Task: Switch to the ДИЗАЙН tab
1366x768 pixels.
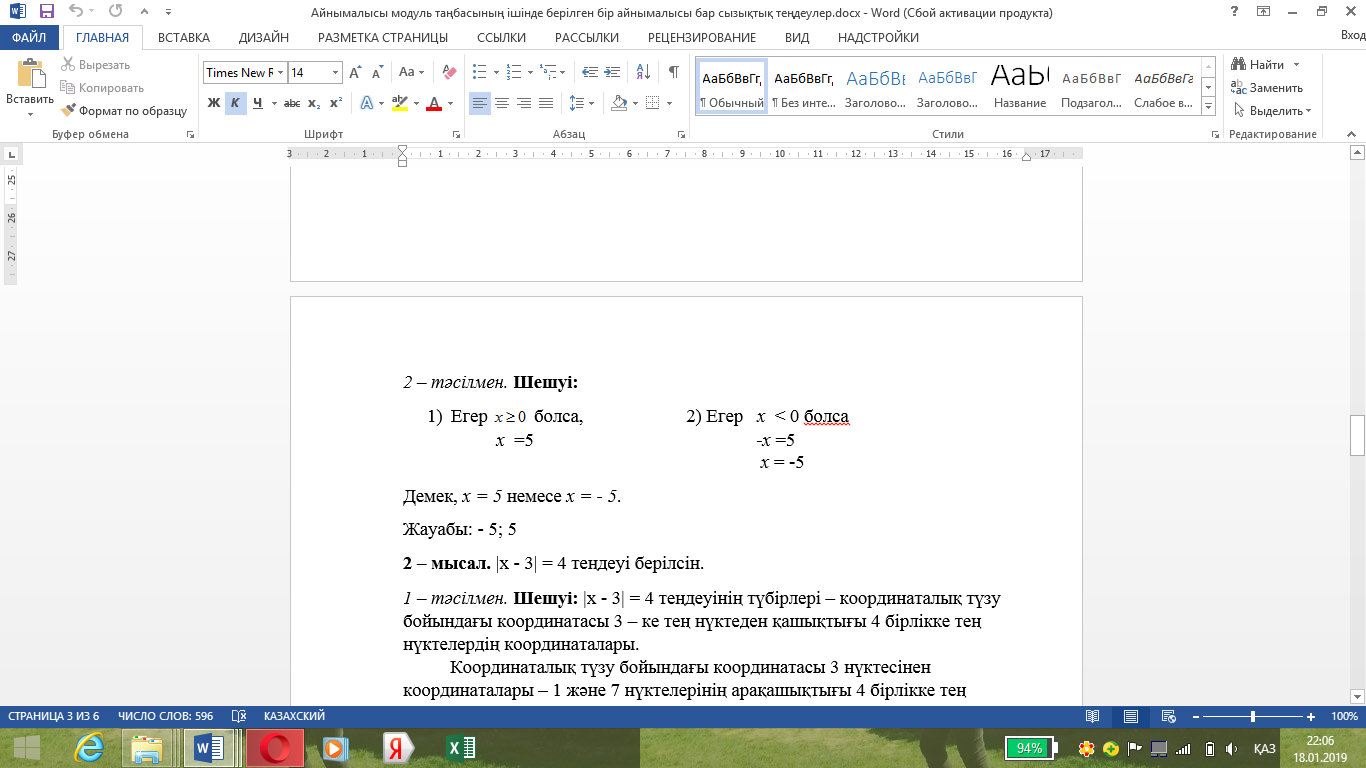Action: click(x=264, y=38)
